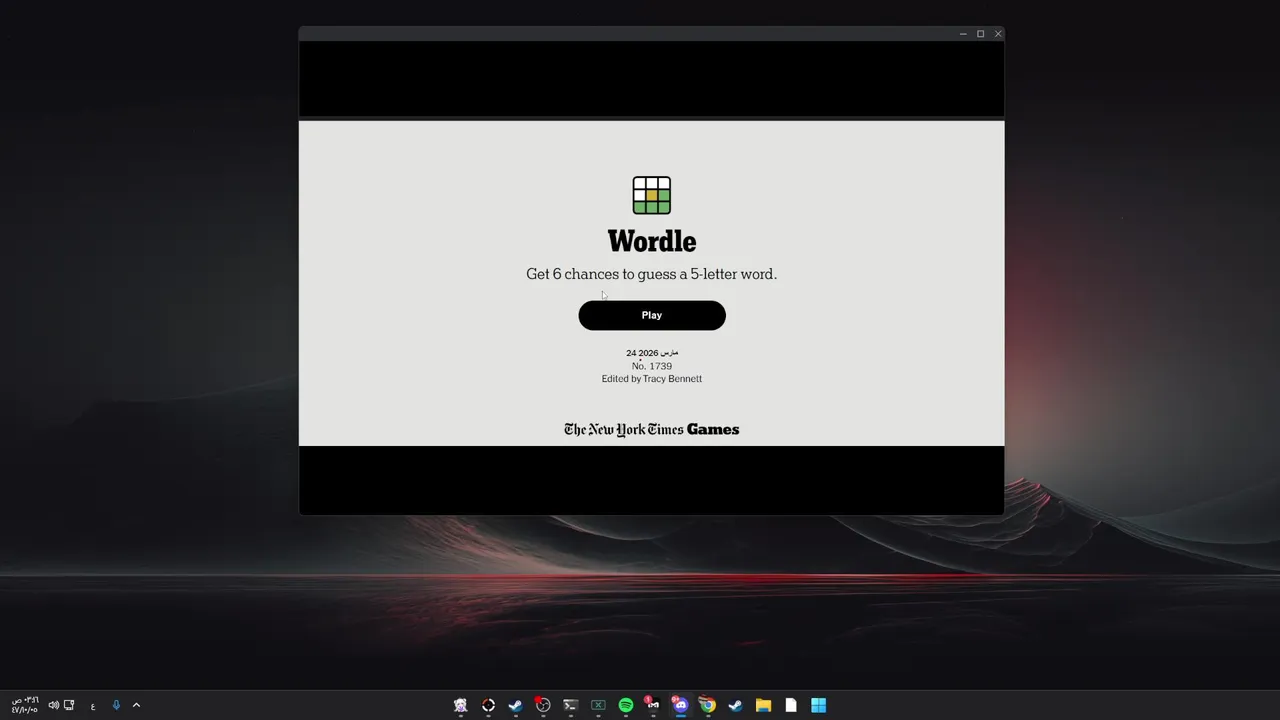Open the anime avatar app in taskbar
Screen dimensions: 1280x720
point(460,705)
